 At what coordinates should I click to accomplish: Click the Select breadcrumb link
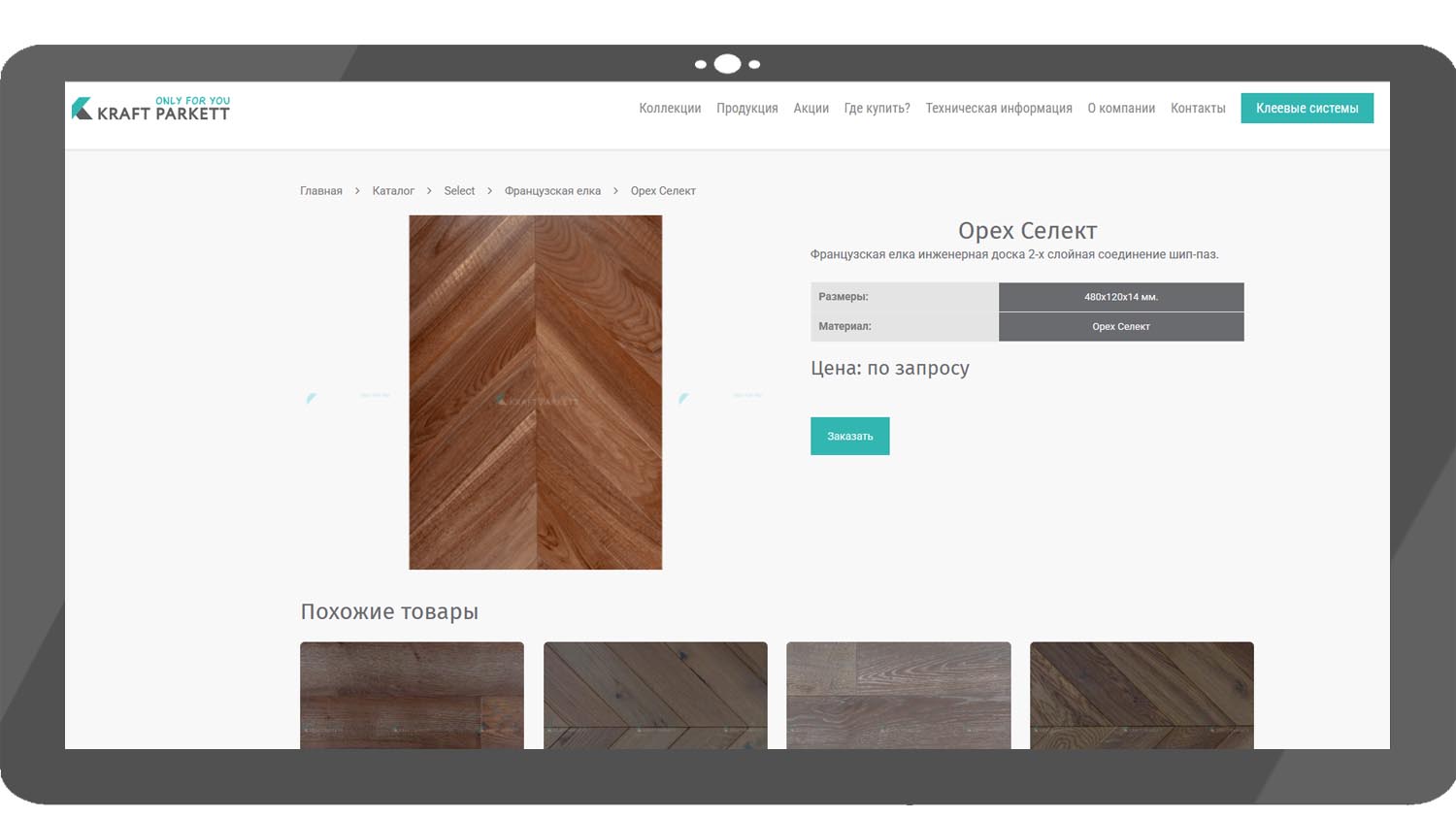click(459, 191)
